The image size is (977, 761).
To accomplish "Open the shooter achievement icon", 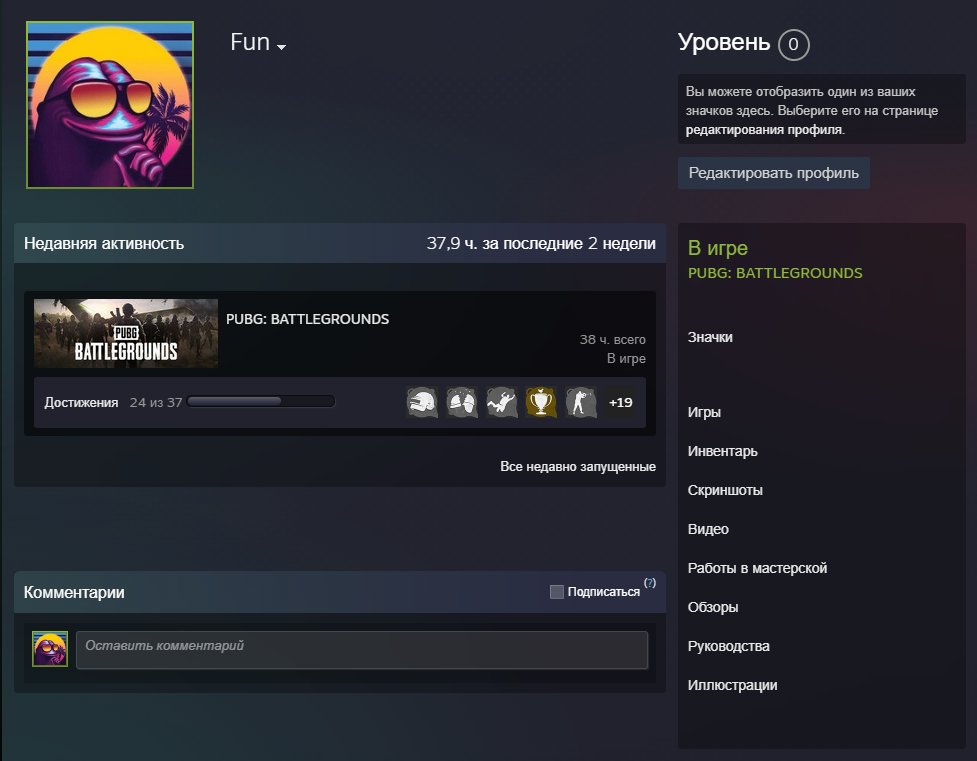I will pyautogui.click(x=581, y=402).
